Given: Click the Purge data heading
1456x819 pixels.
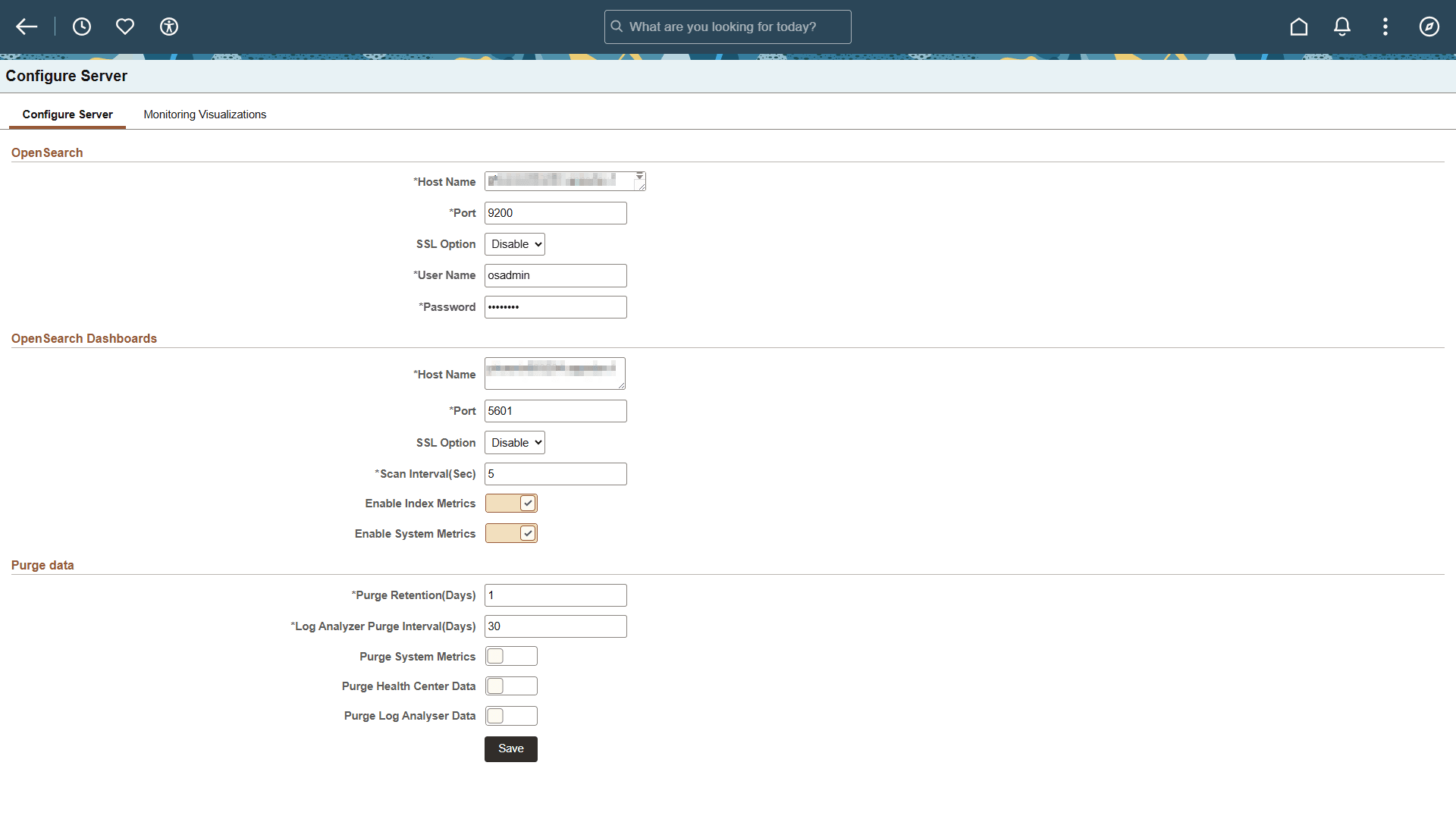Looking at the screenshot, I should click(x=42, y=566).
